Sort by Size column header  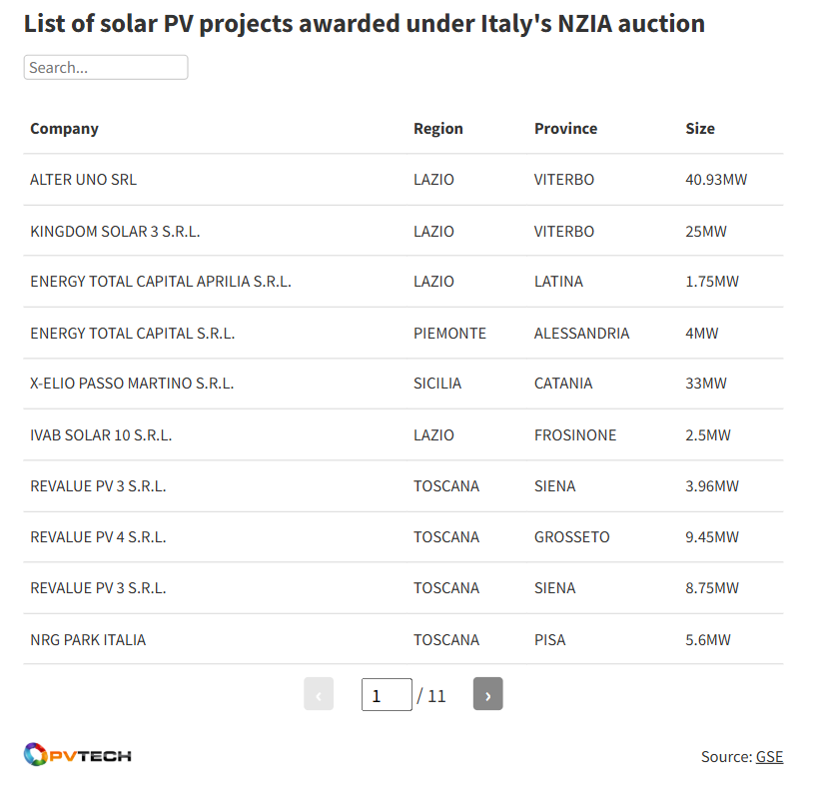pos(700,129)
